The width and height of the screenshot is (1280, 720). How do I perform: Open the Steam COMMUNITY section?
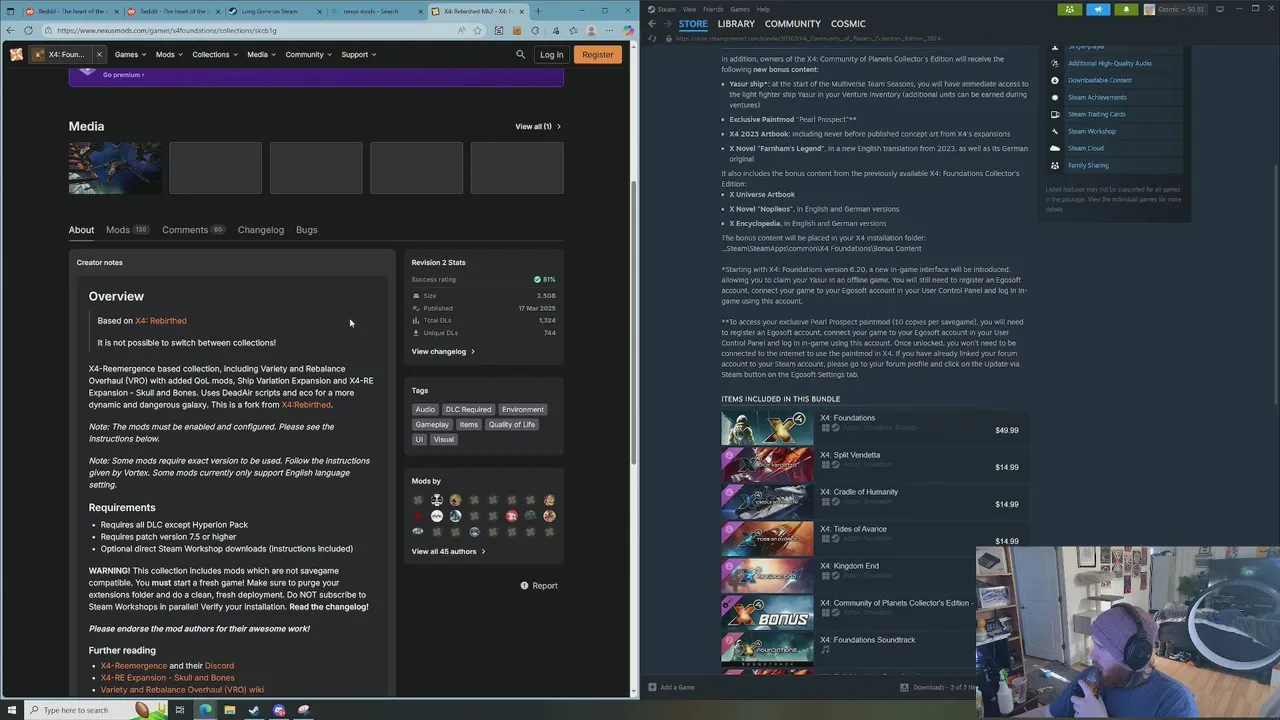point(793,23)
